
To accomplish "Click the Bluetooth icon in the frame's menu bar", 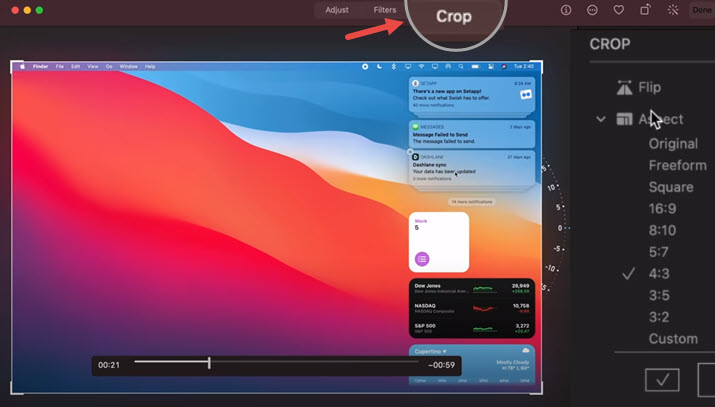I will tap(394, 67).
